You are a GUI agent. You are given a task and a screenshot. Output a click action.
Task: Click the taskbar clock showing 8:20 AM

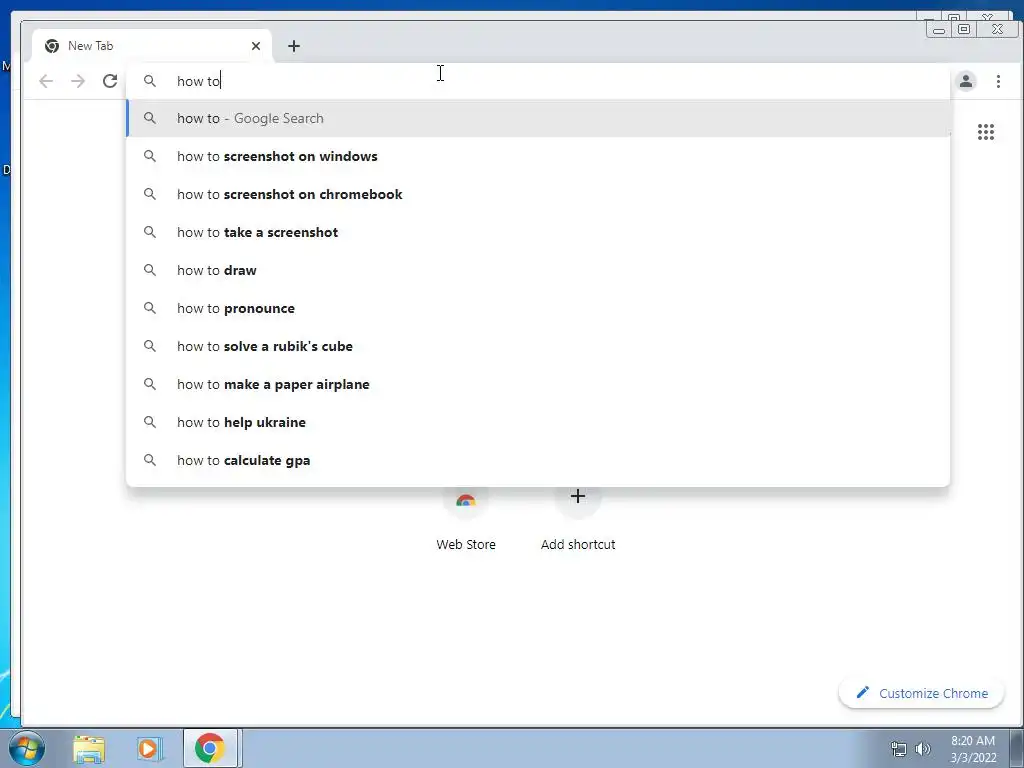(973, 749)
